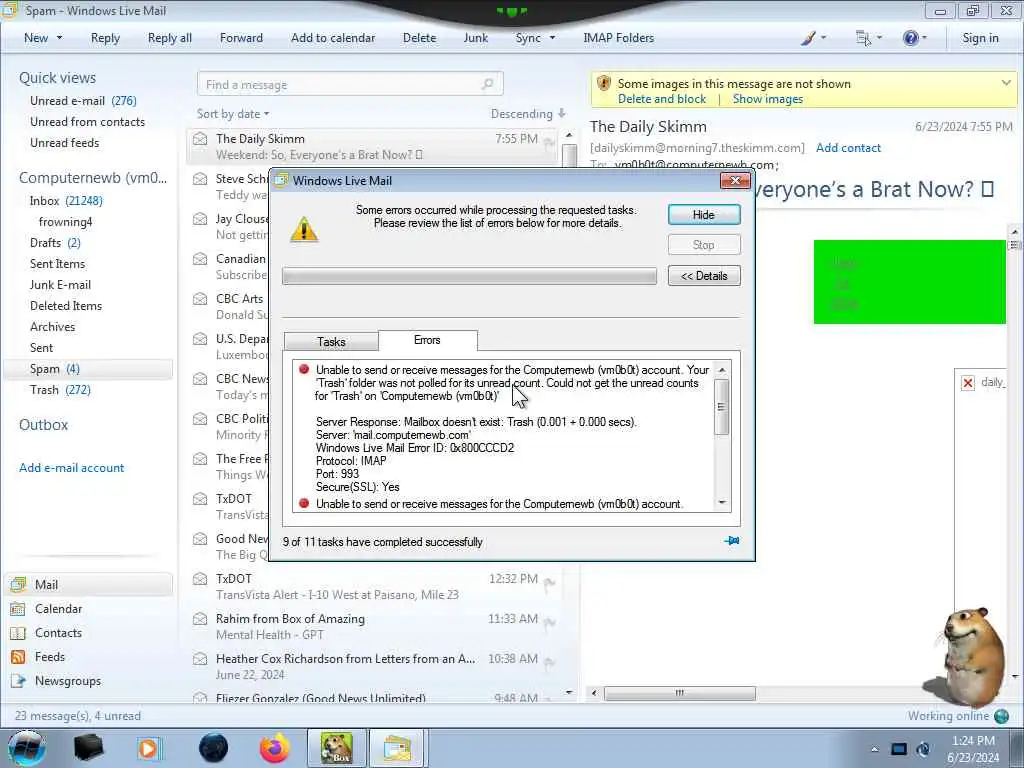Select Unread e-mail (276) quick view

click(x=83, y=101)
